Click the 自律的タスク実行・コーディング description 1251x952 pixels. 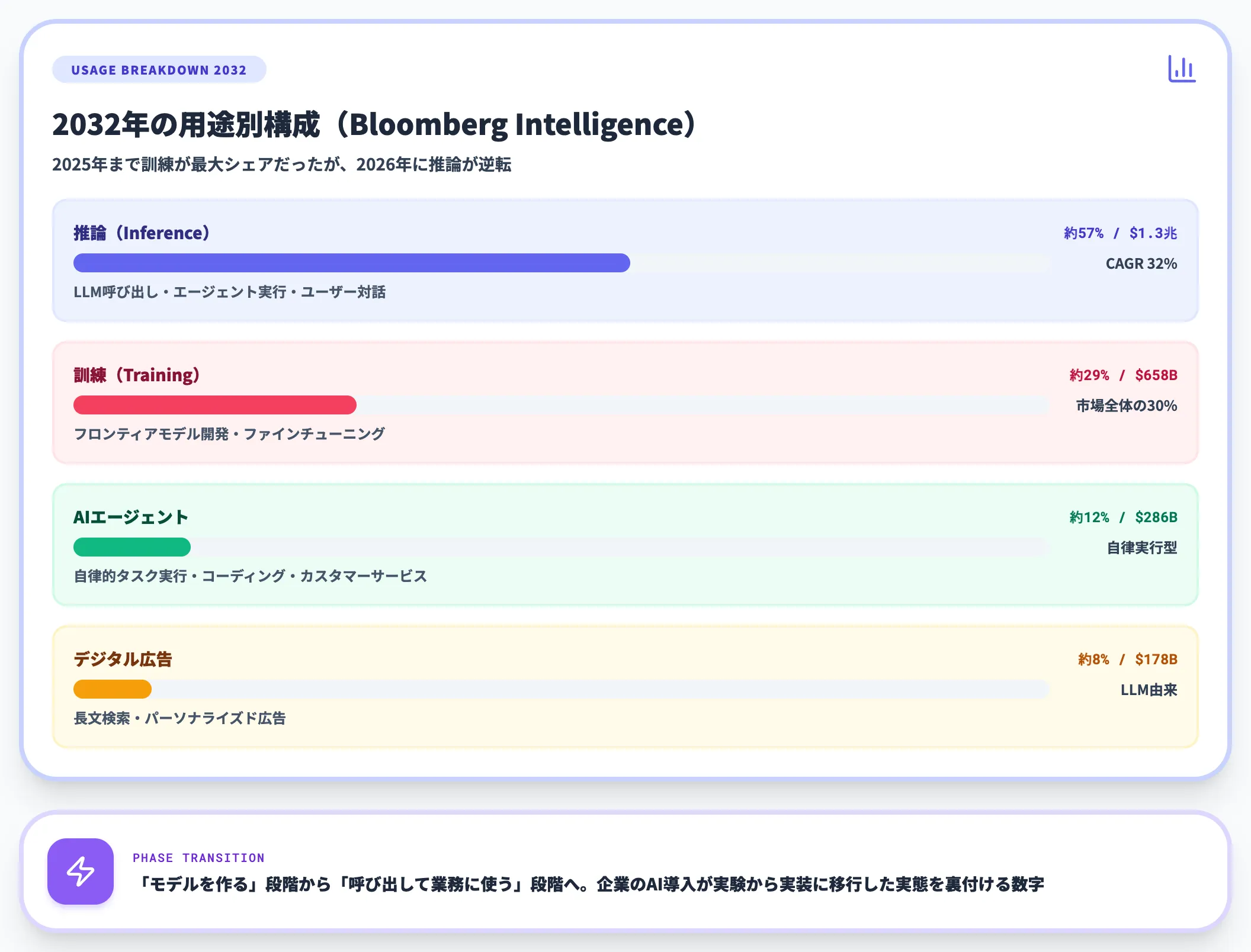click(x=251, y=576)
